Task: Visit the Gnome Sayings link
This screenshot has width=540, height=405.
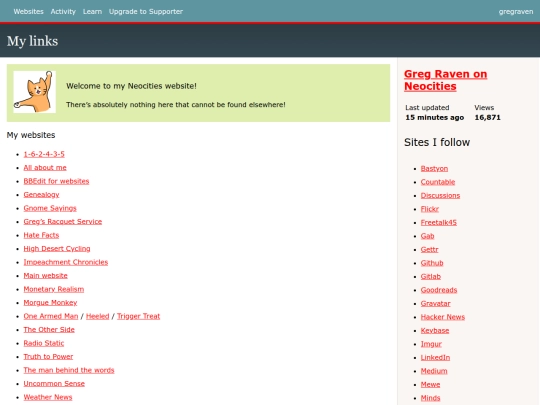Action: click(x=50, y=208)
